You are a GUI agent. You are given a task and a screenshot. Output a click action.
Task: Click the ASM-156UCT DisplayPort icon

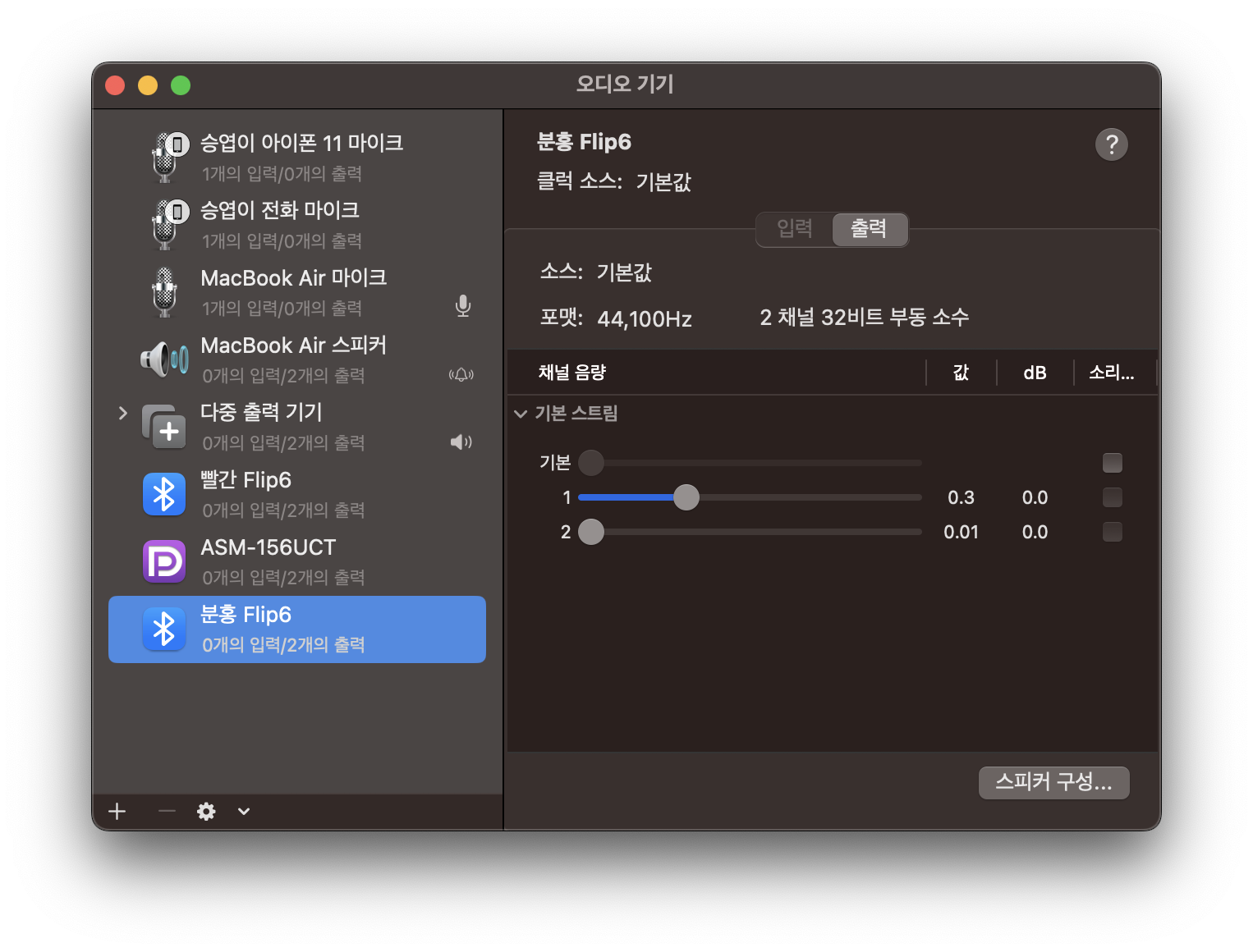(x=164, y=561)
